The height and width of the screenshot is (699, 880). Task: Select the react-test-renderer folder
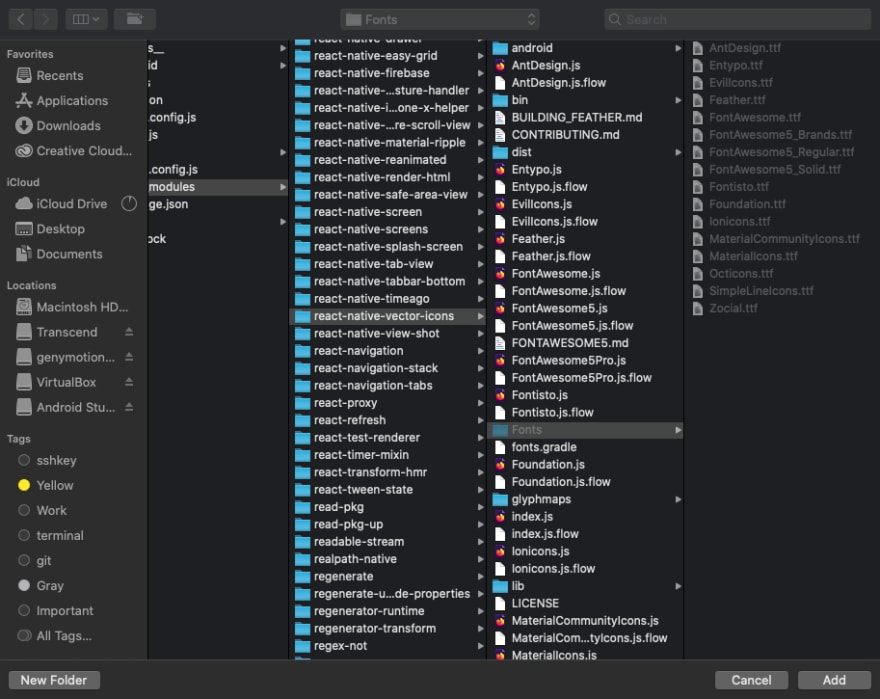[387, 438]
